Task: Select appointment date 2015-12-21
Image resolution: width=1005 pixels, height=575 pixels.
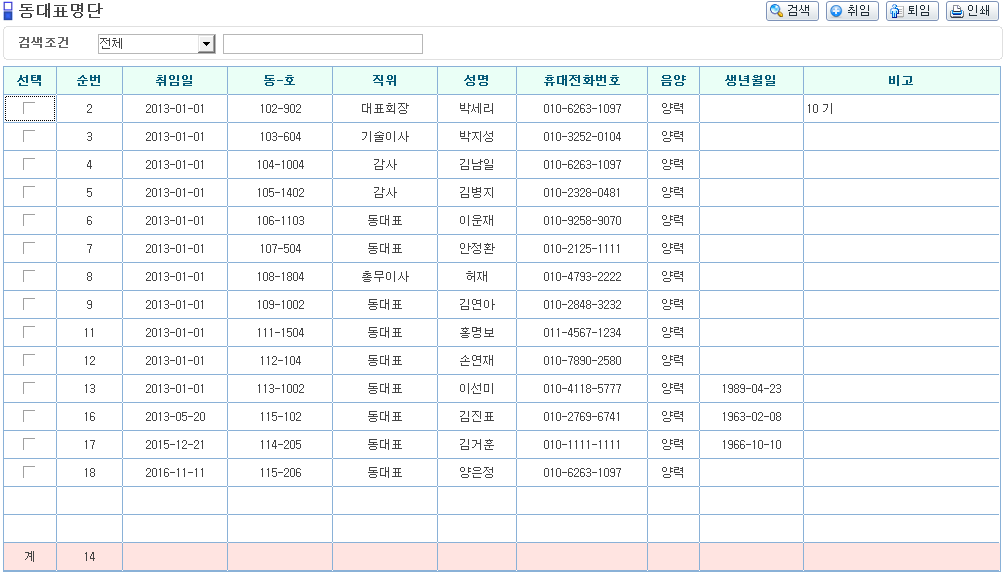Action: point(174,444)
